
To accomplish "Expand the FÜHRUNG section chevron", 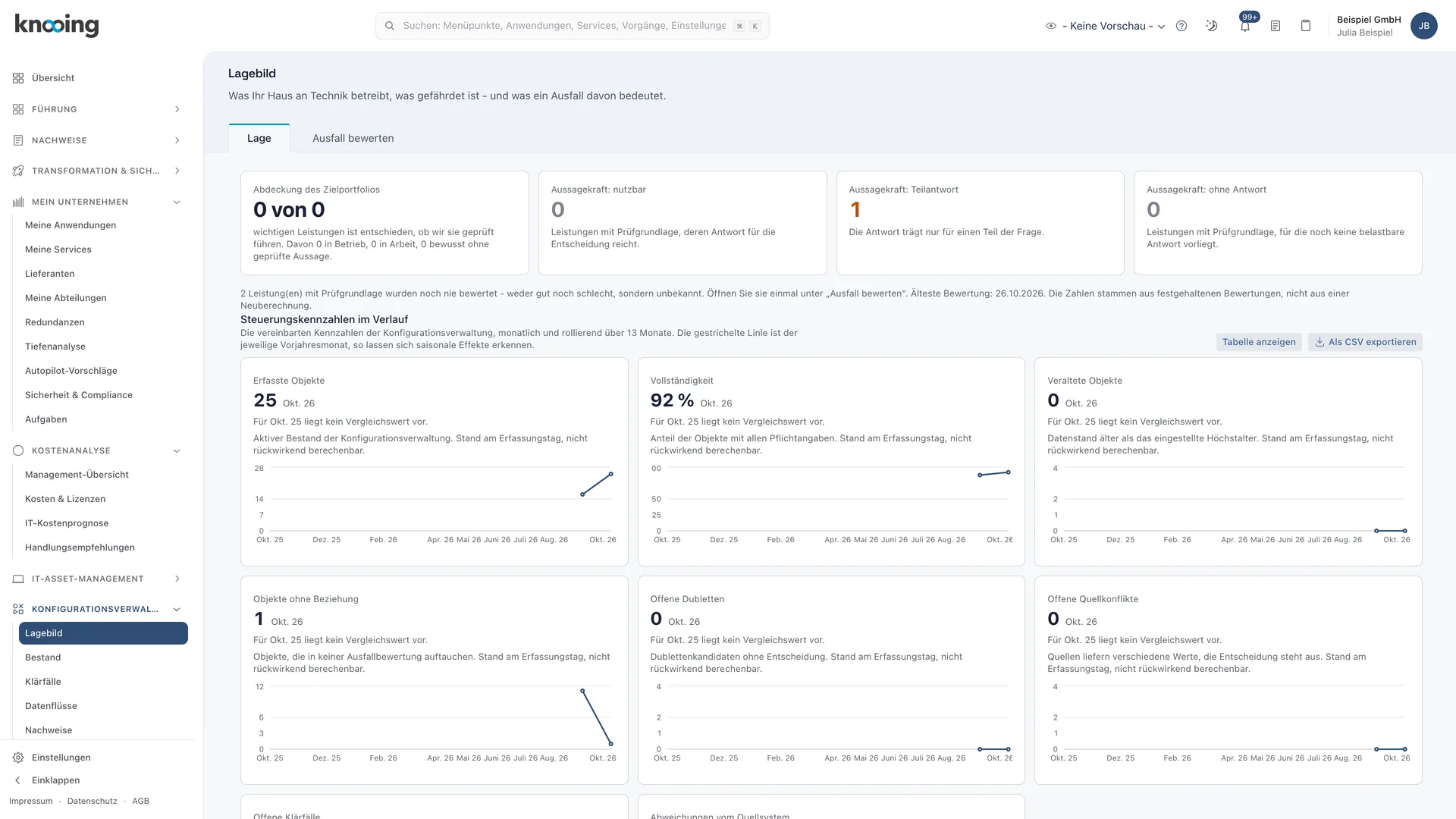I will pyautogui.click(x=177, y=109).
